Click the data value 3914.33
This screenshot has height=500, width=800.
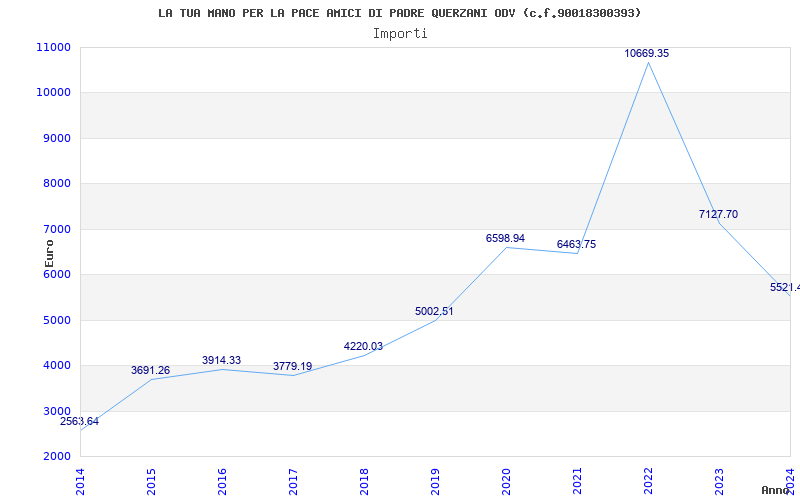click(221, 361)
